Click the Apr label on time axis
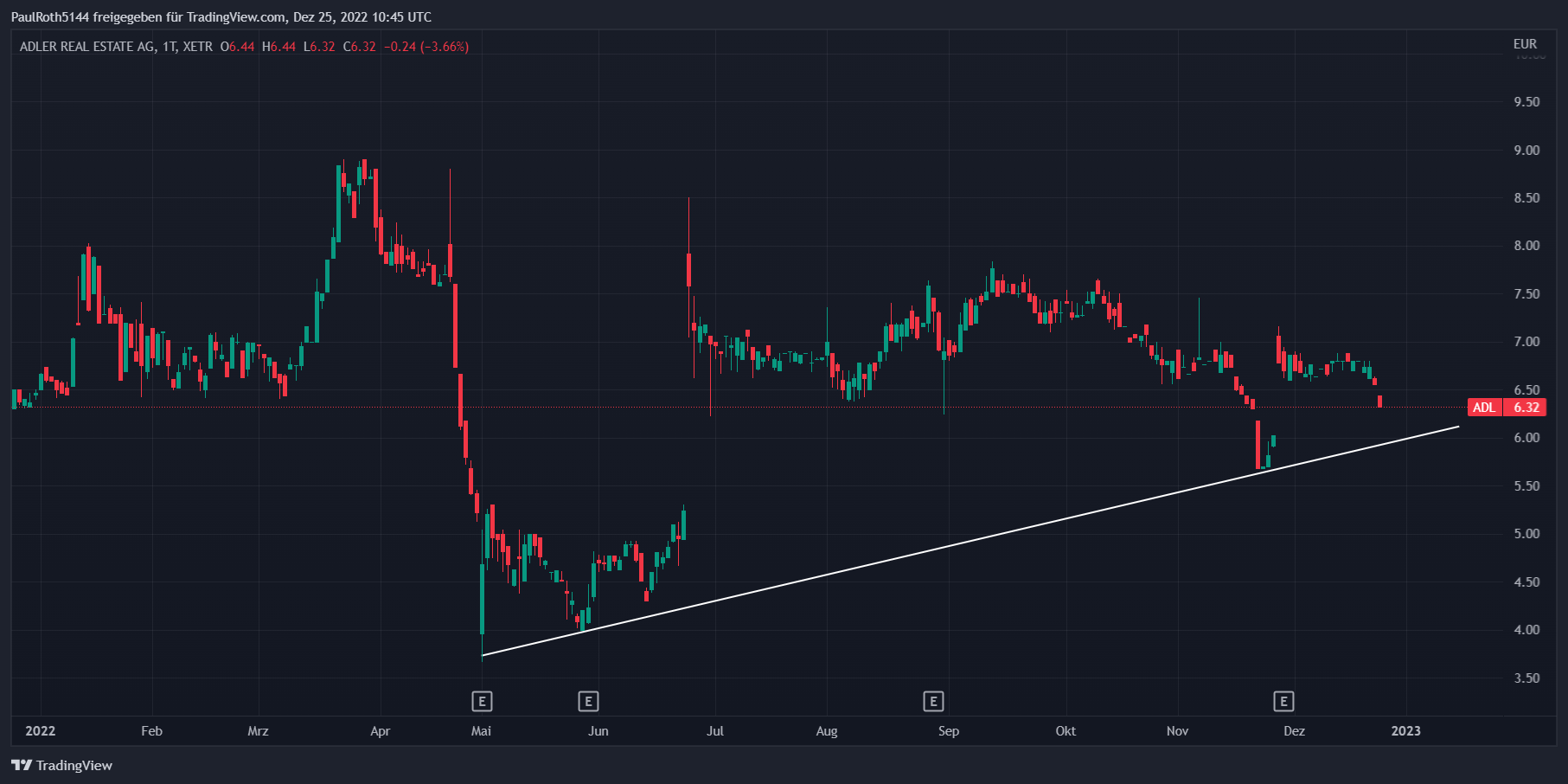 pyautogui.click(x=380, y=731)
